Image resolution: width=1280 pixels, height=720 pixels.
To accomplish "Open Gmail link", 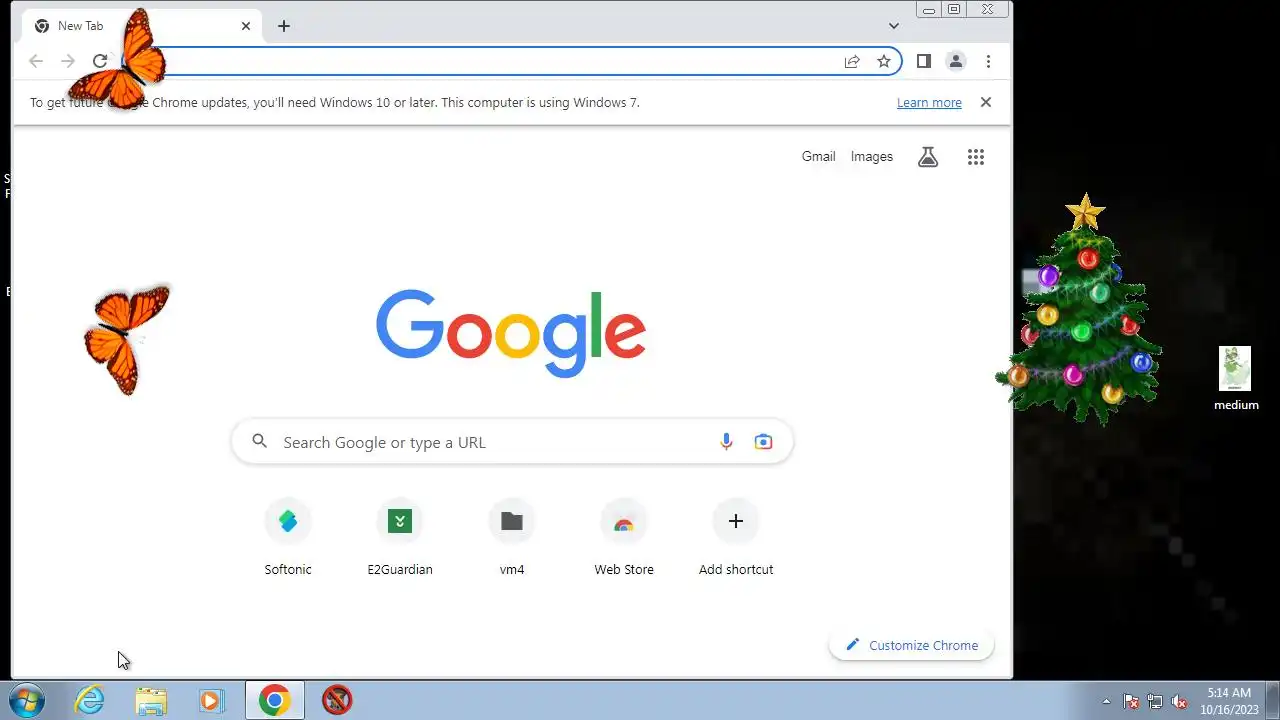I will [818, 156].
